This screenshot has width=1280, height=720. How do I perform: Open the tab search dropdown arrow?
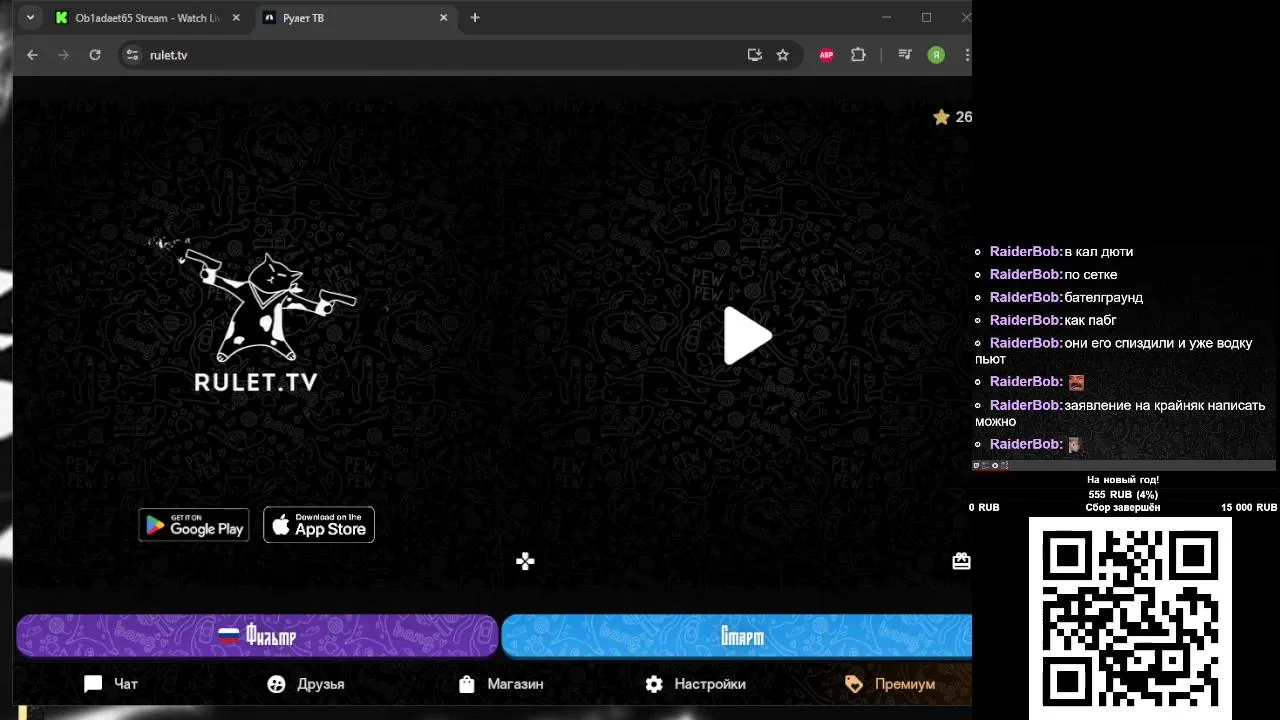(30, 18)
